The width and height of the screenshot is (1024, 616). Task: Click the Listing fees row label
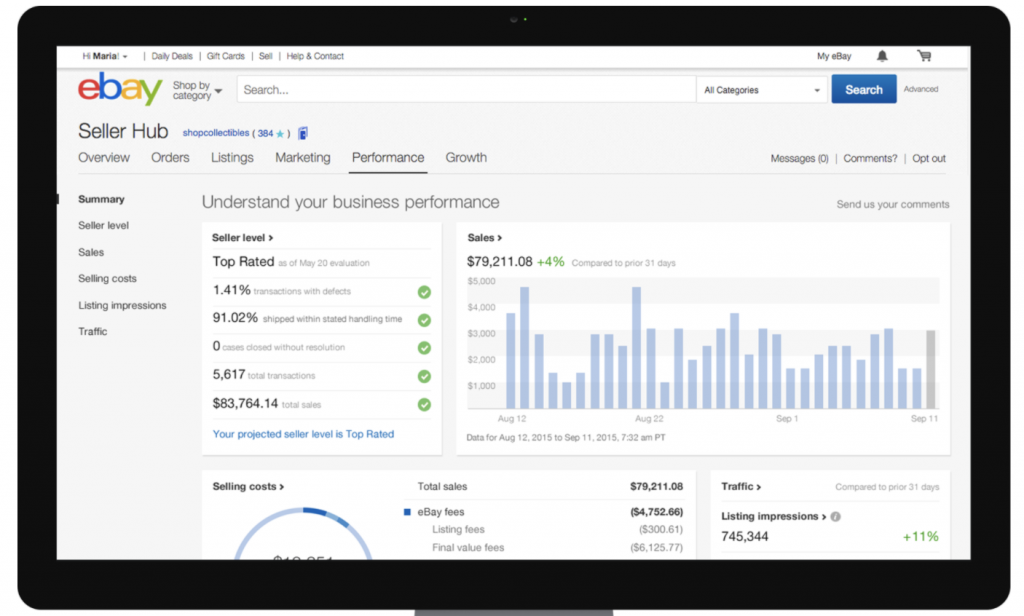pyautogui.click(x=458, y=530)
